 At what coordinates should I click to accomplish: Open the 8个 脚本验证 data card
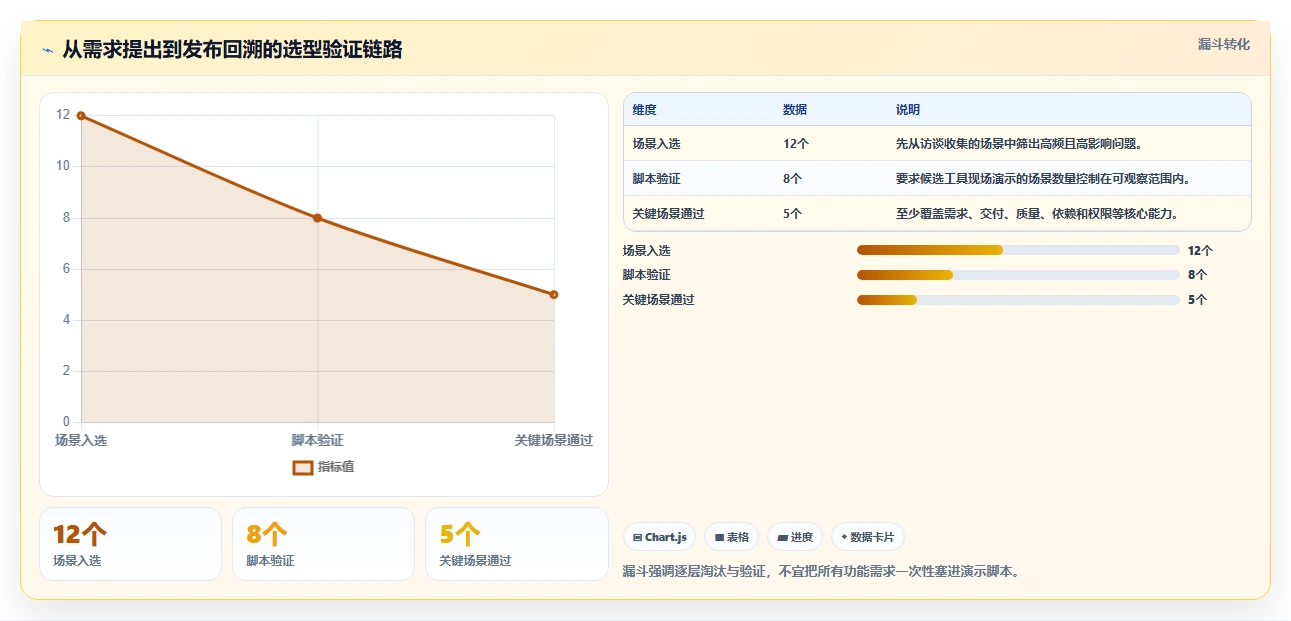coord(323,544)
